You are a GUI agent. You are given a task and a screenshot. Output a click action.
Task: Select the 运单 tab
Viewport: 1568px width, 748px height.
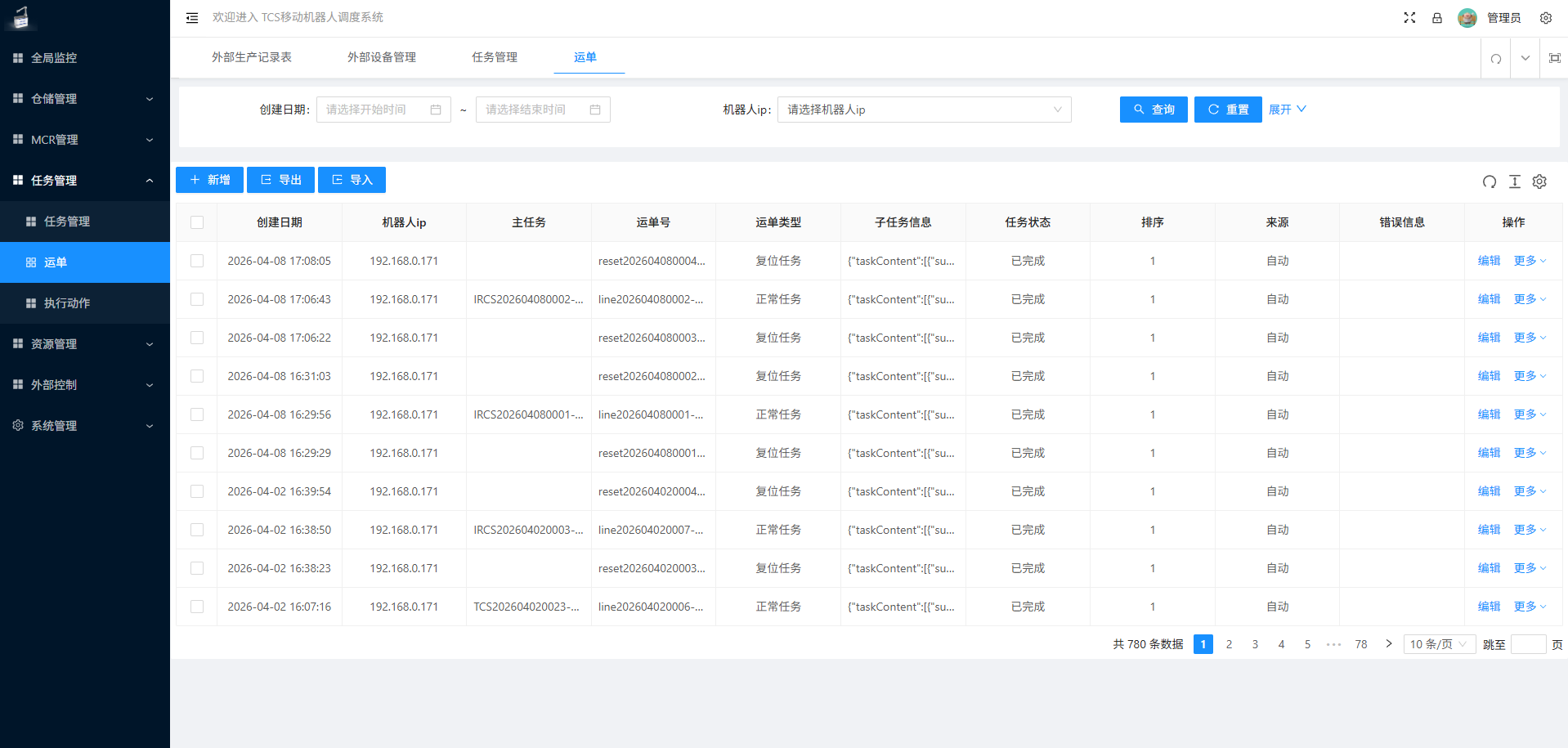coord(585,57)
